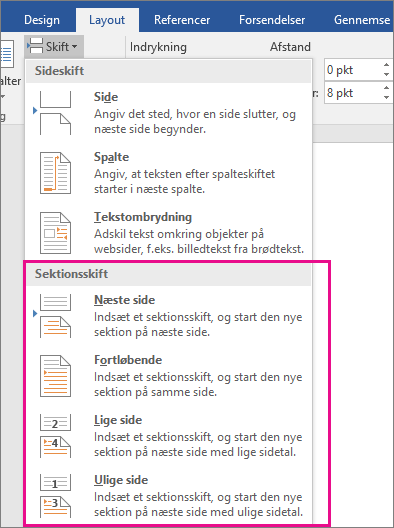The width and height of the screenshot is (394, 528).
Task: Click the 8 pkt spacing field
Action: [353, 93]
